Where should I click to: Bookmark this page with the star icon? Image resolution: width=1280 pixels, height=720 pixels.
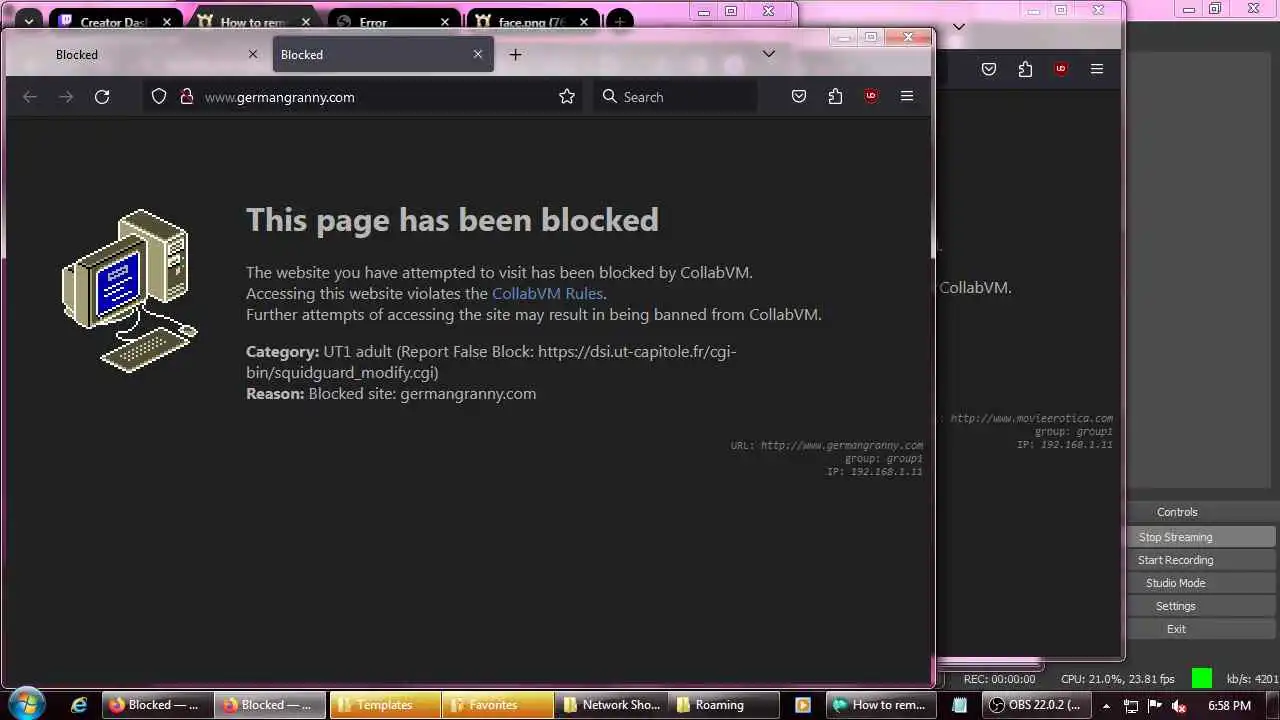point(567,97)
